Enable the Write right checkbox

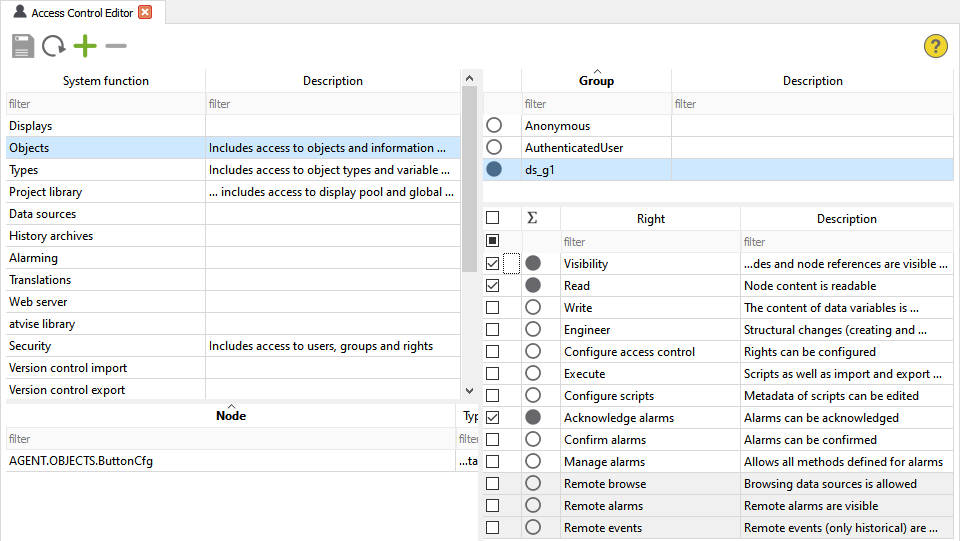coord(492,308)
